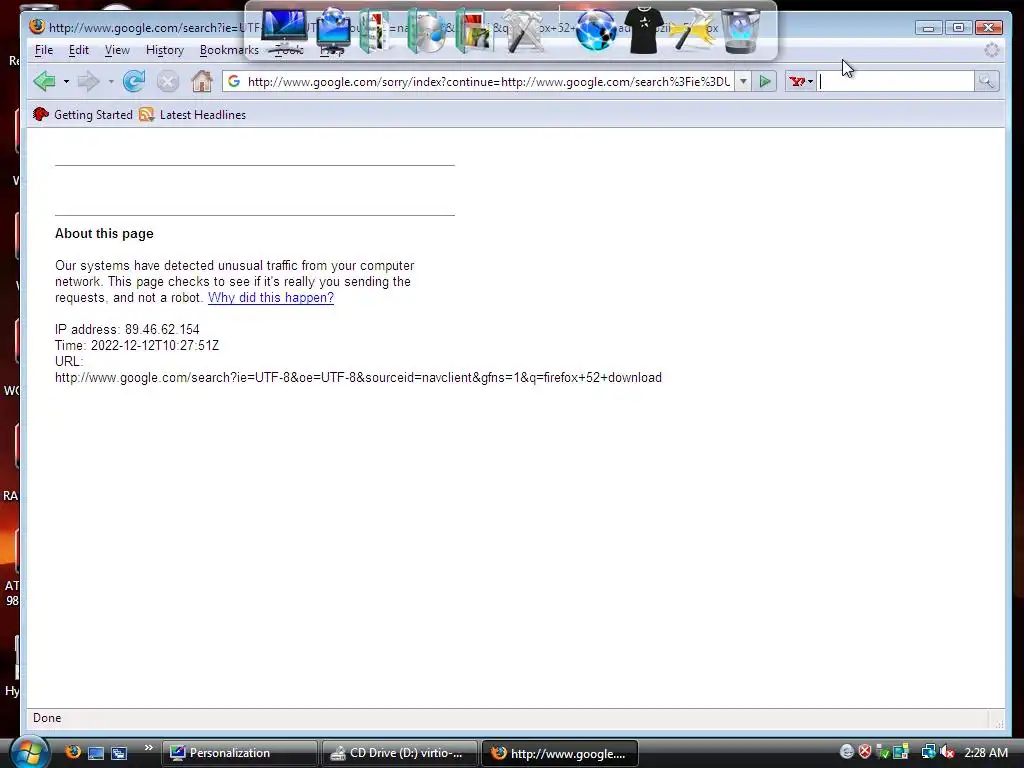The height and width of the screenshot is (768, 1024).
Task: Click the colored windows sidebar tray icon
Action: tap(901, 752)
